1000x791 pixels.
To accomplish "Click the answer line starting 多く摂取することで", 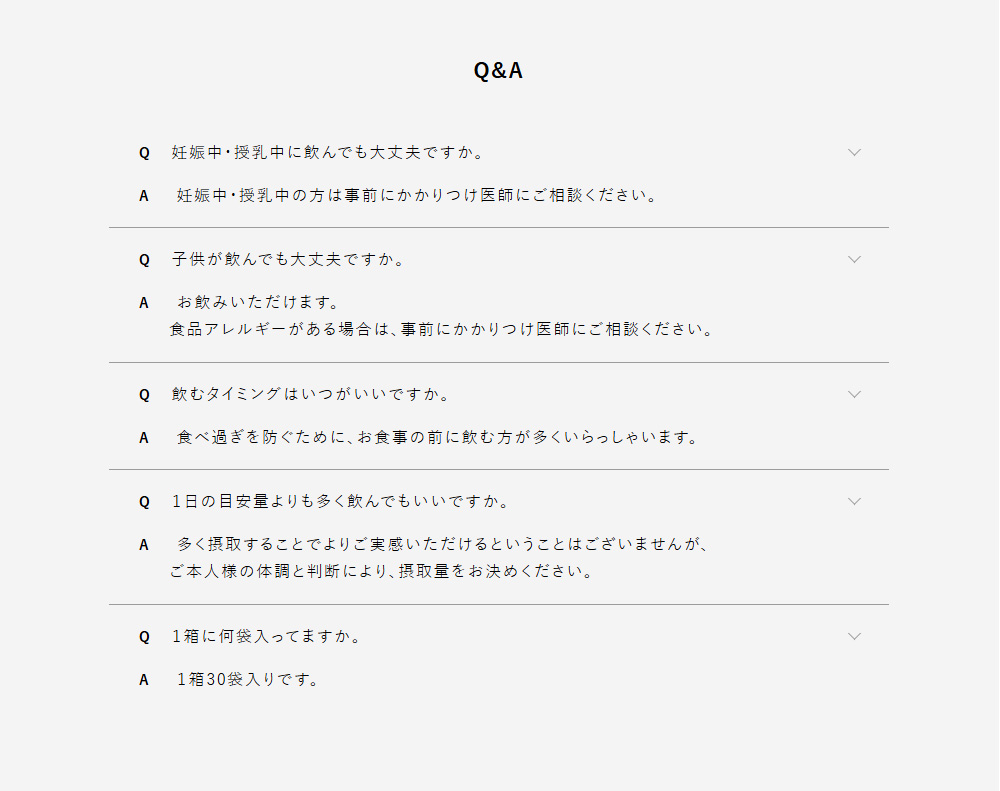I will [442, 545].
